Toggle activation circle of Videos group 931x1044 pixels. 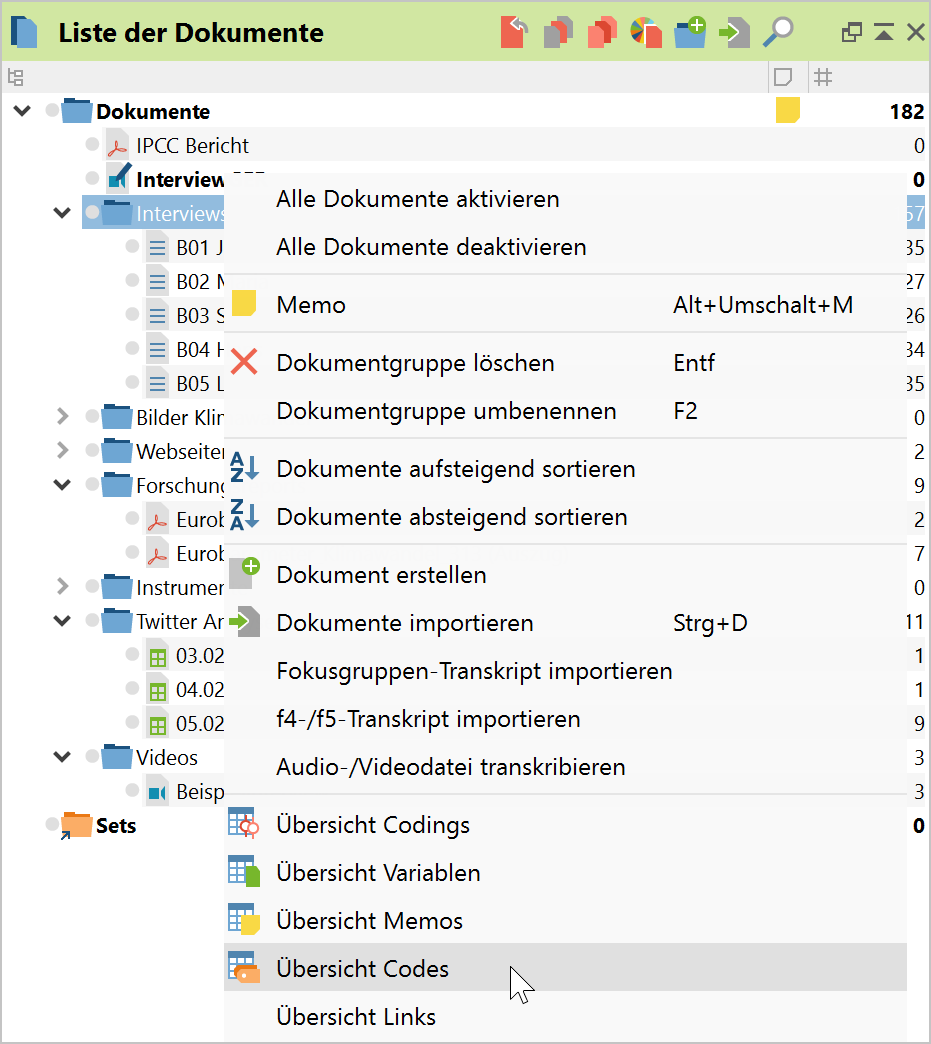(93, 756)
